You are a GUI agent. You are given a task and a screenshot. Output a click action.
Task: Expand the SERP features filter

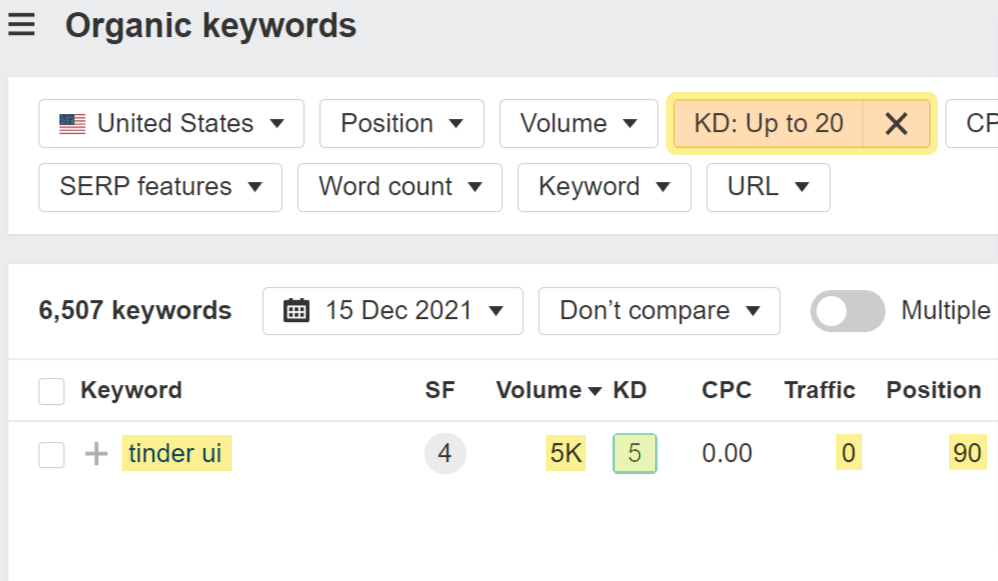(x=160, y=187)
